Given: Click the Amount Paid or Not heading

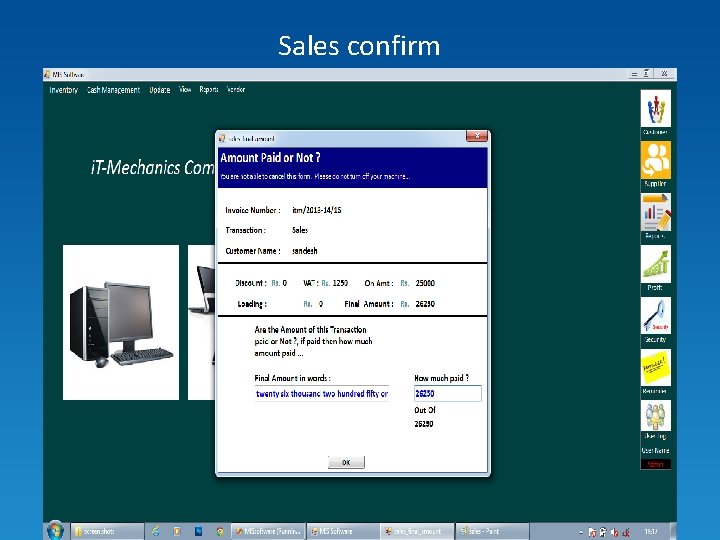Looking at the screenshot, I should click(270, 158).
